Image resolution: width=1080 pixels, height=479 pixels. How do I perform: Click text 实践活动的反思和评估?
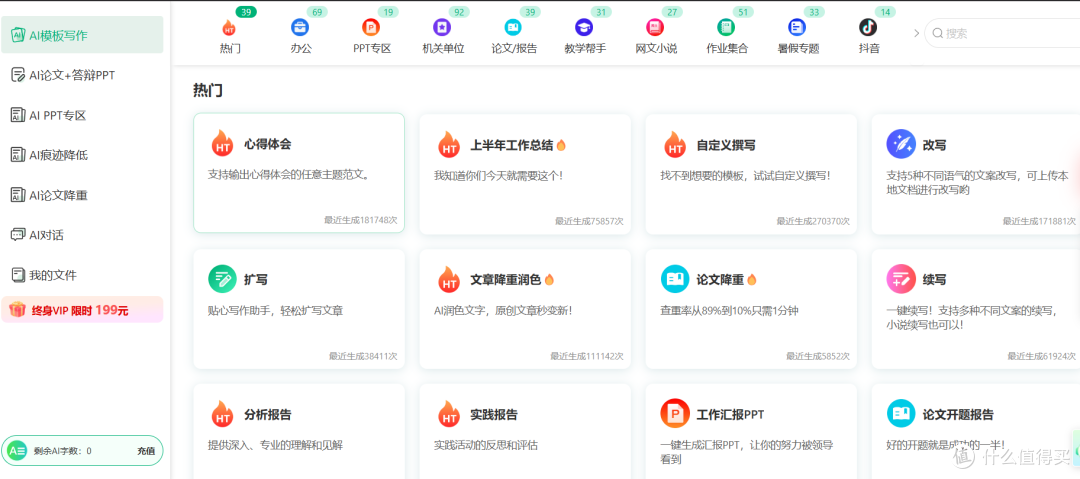[486, 445]
